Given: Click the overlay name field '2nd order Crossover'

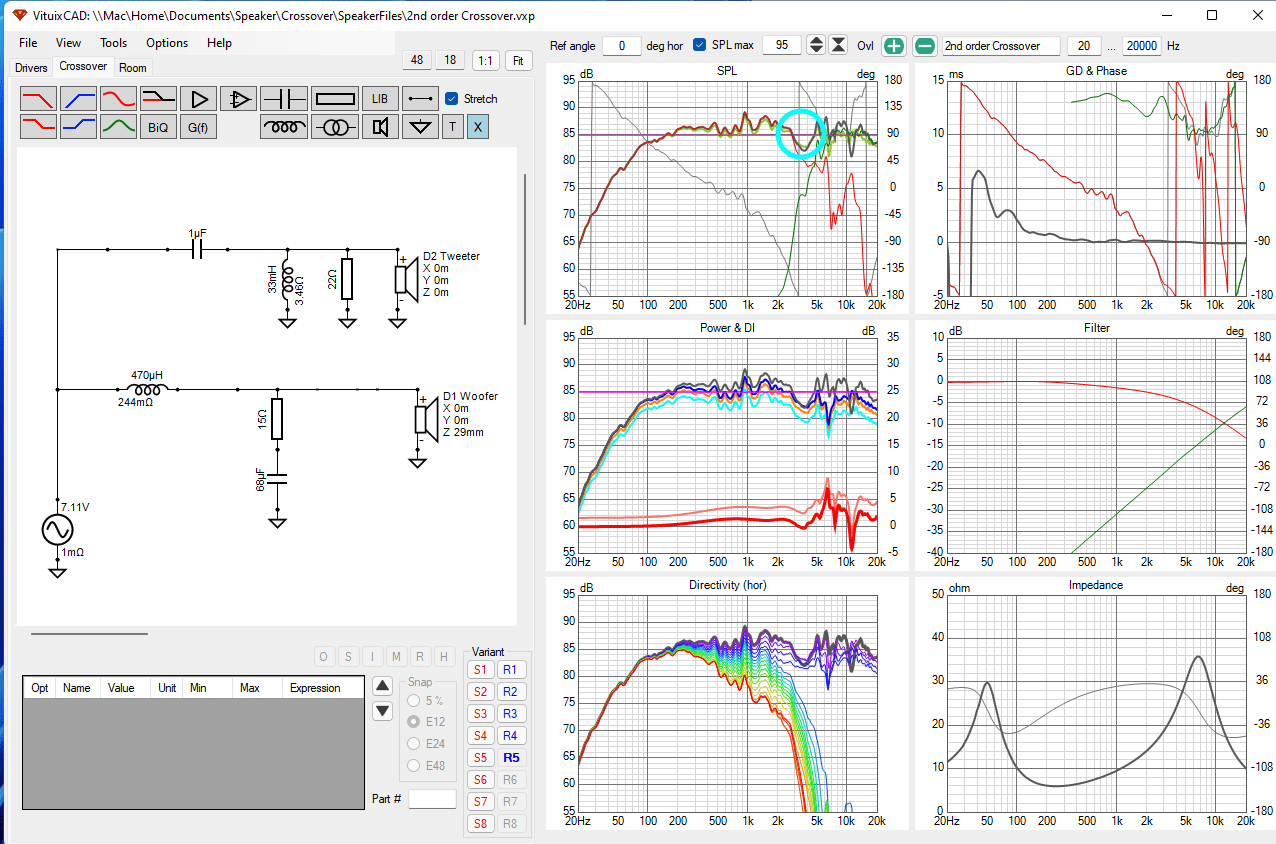Looking at the screenshot, I should [x=1001, y=46].
